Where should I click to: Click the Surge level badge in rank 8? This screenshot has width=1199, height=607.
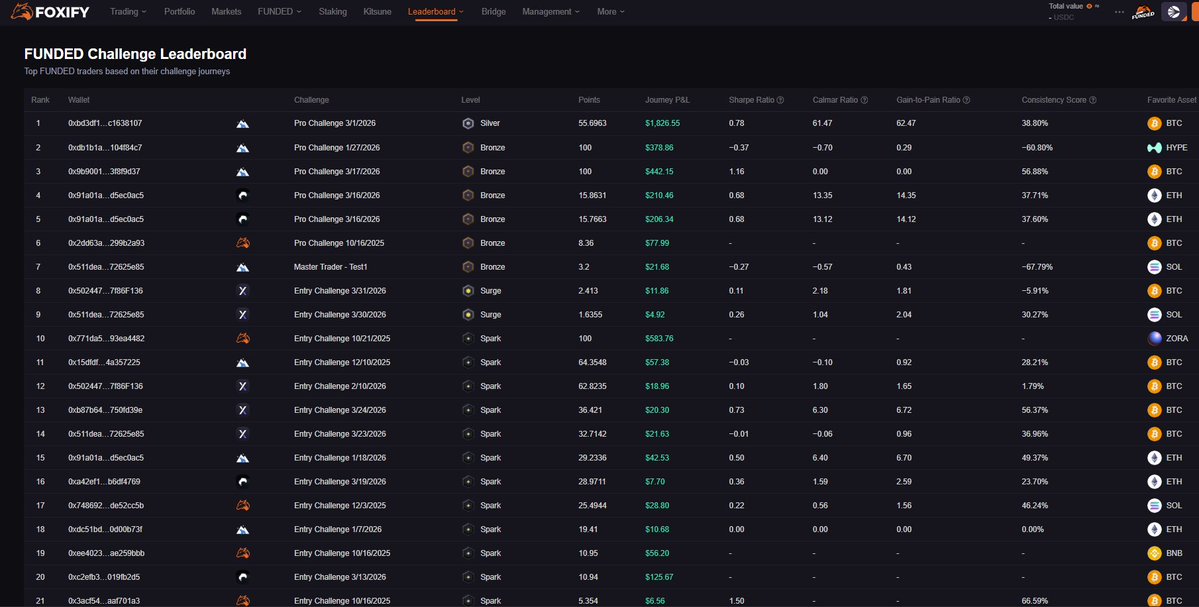468,291
